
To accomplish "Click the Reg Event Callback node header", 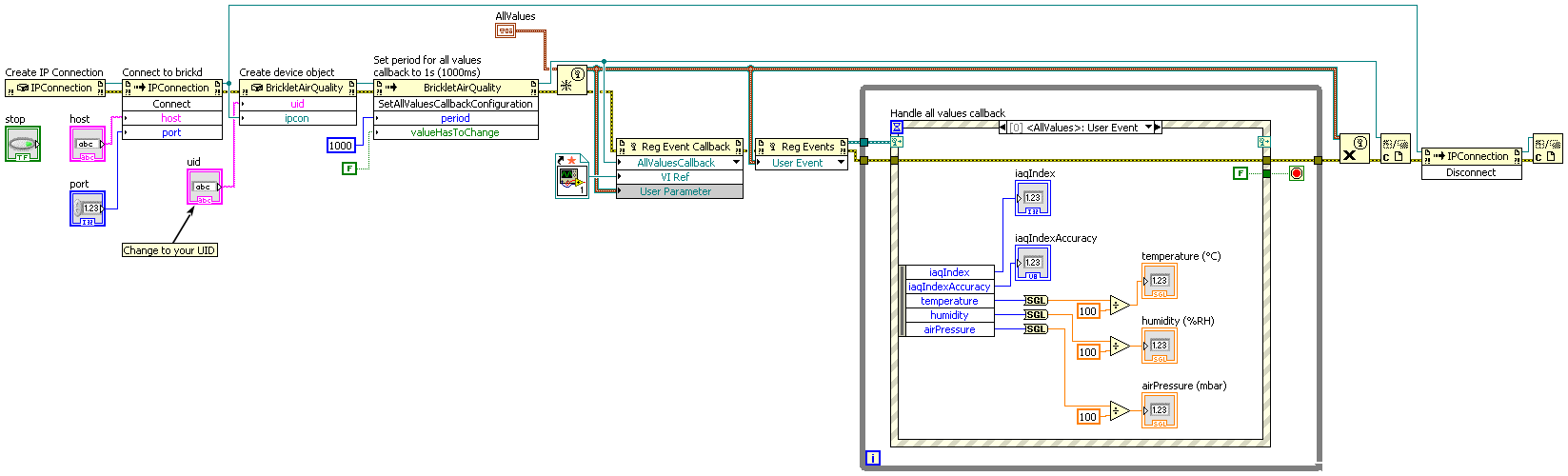I will (680, 147).
